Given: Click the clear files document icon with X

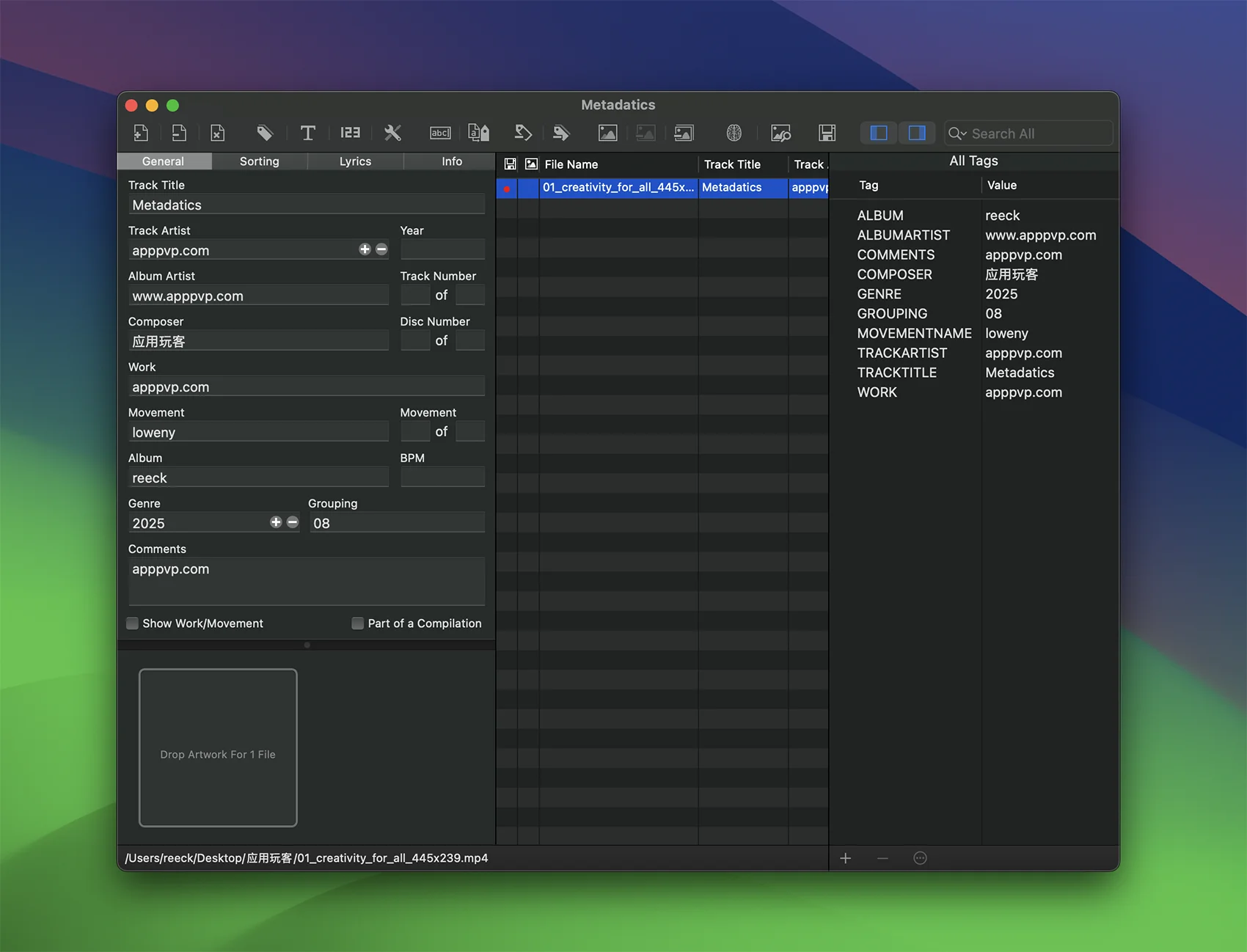Looking at the screenshot, I should click(x=218, y=133).
